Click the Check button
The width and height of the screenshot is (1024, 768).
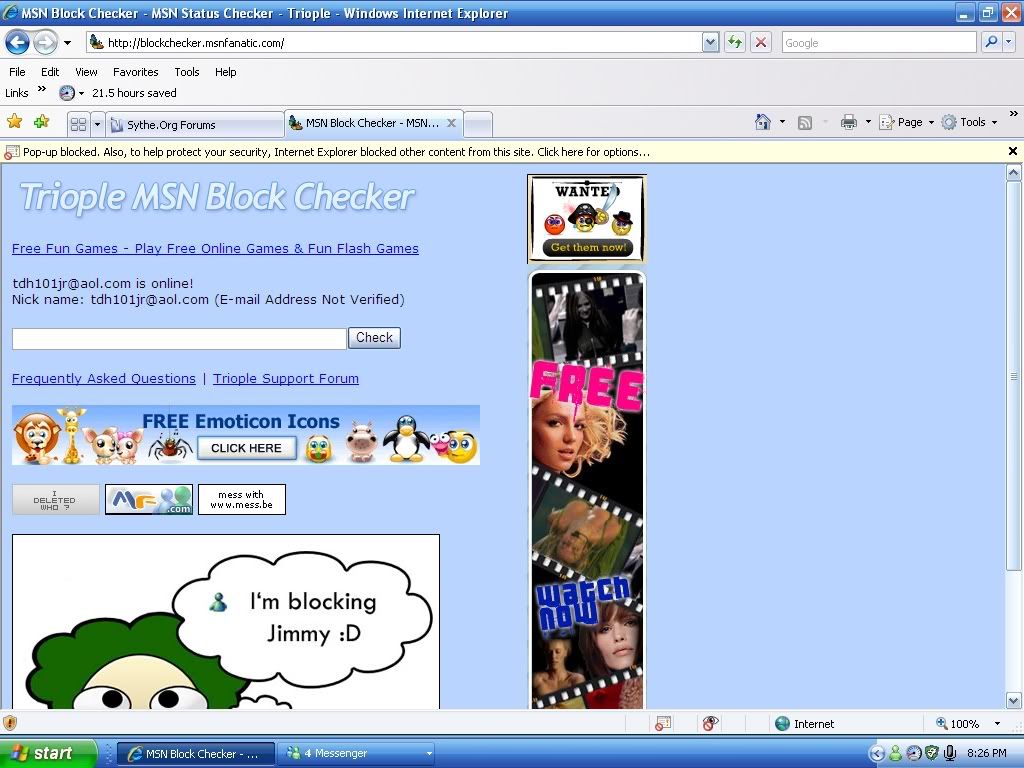click(x=374, y=338)
